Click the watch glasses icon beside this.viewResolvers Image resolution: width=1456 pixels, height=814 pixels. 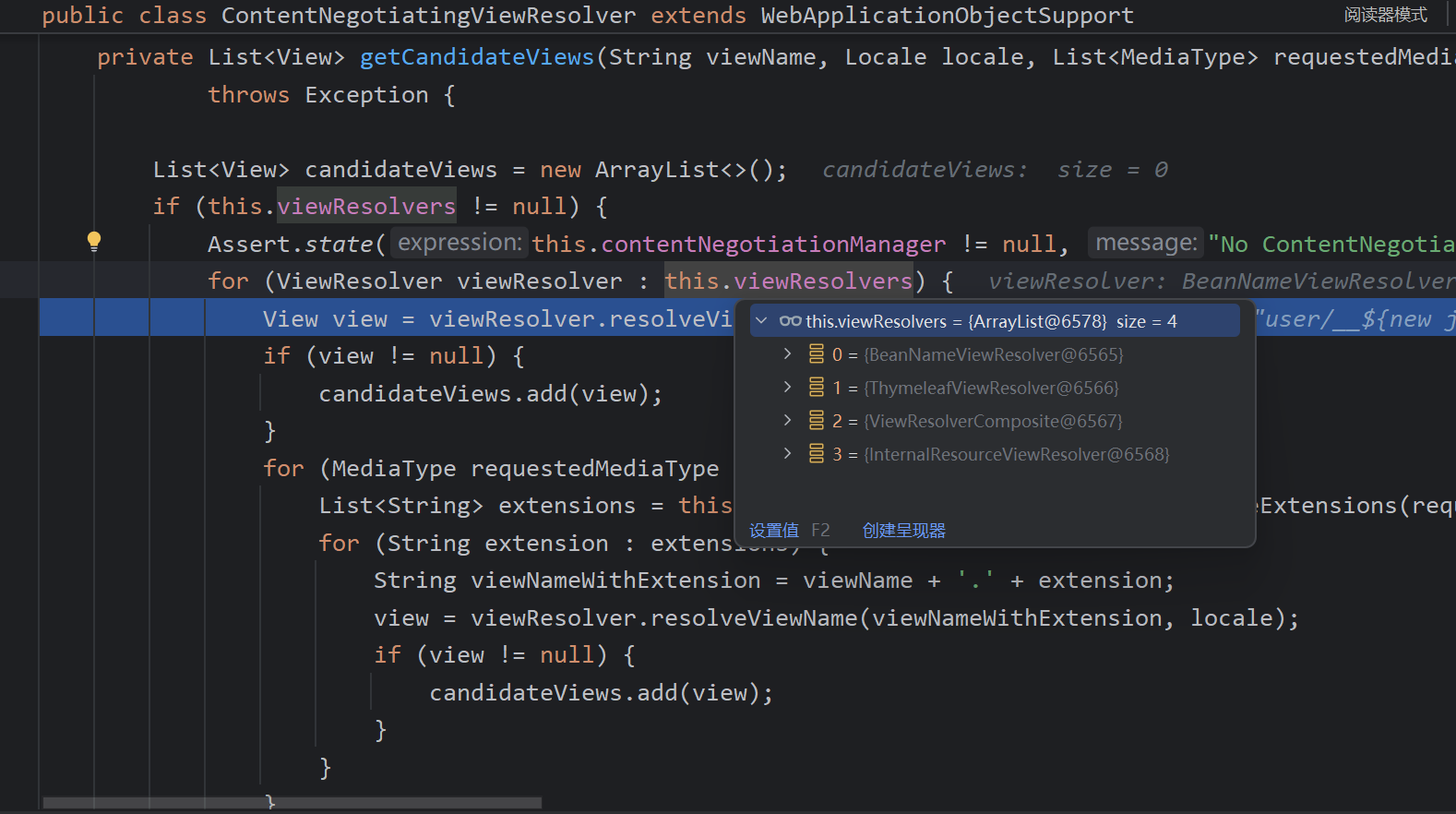point(790,321)
